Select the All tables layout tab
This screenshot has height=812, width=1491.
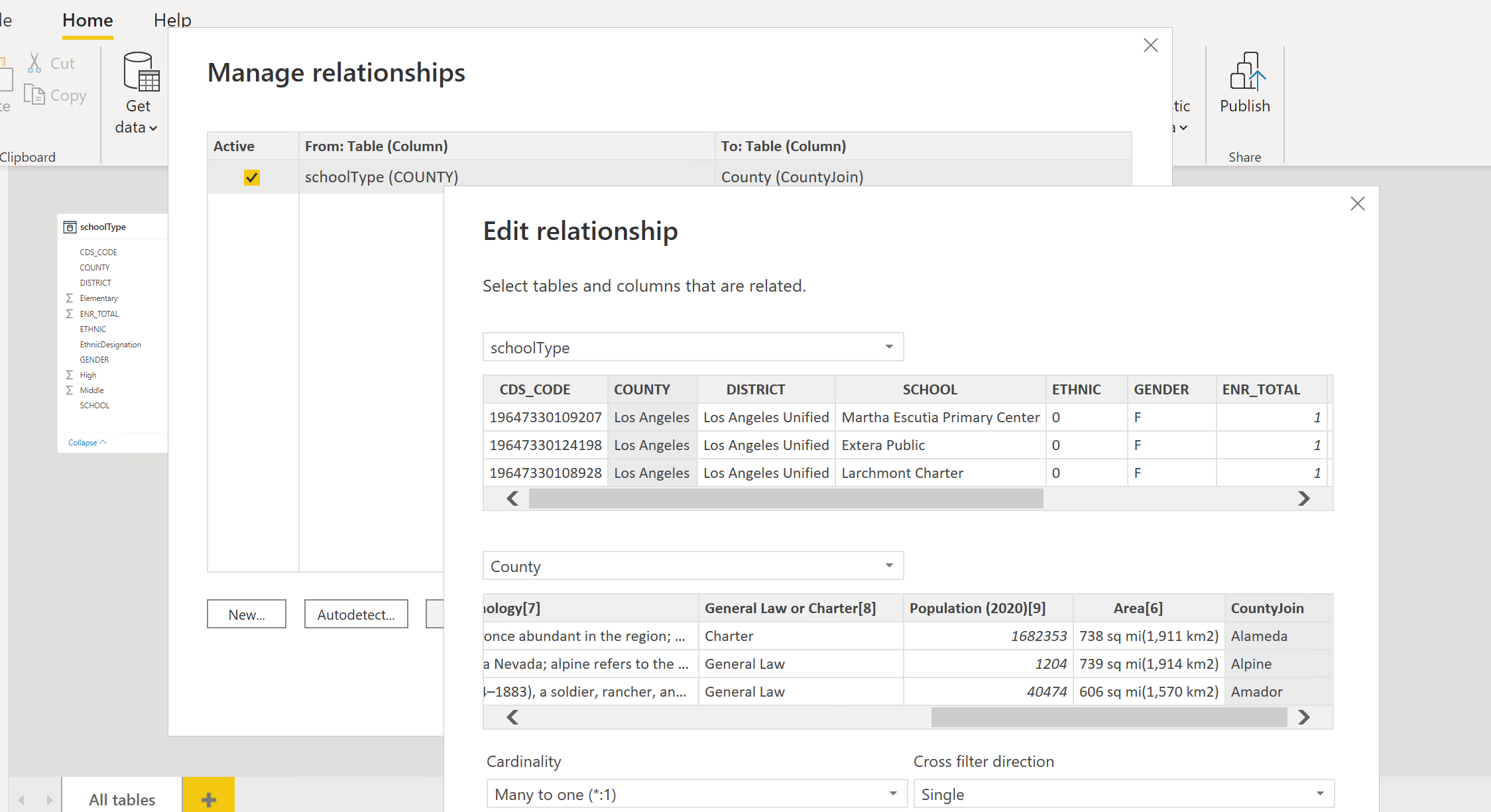pyautogui.click(x=122, y=799)
